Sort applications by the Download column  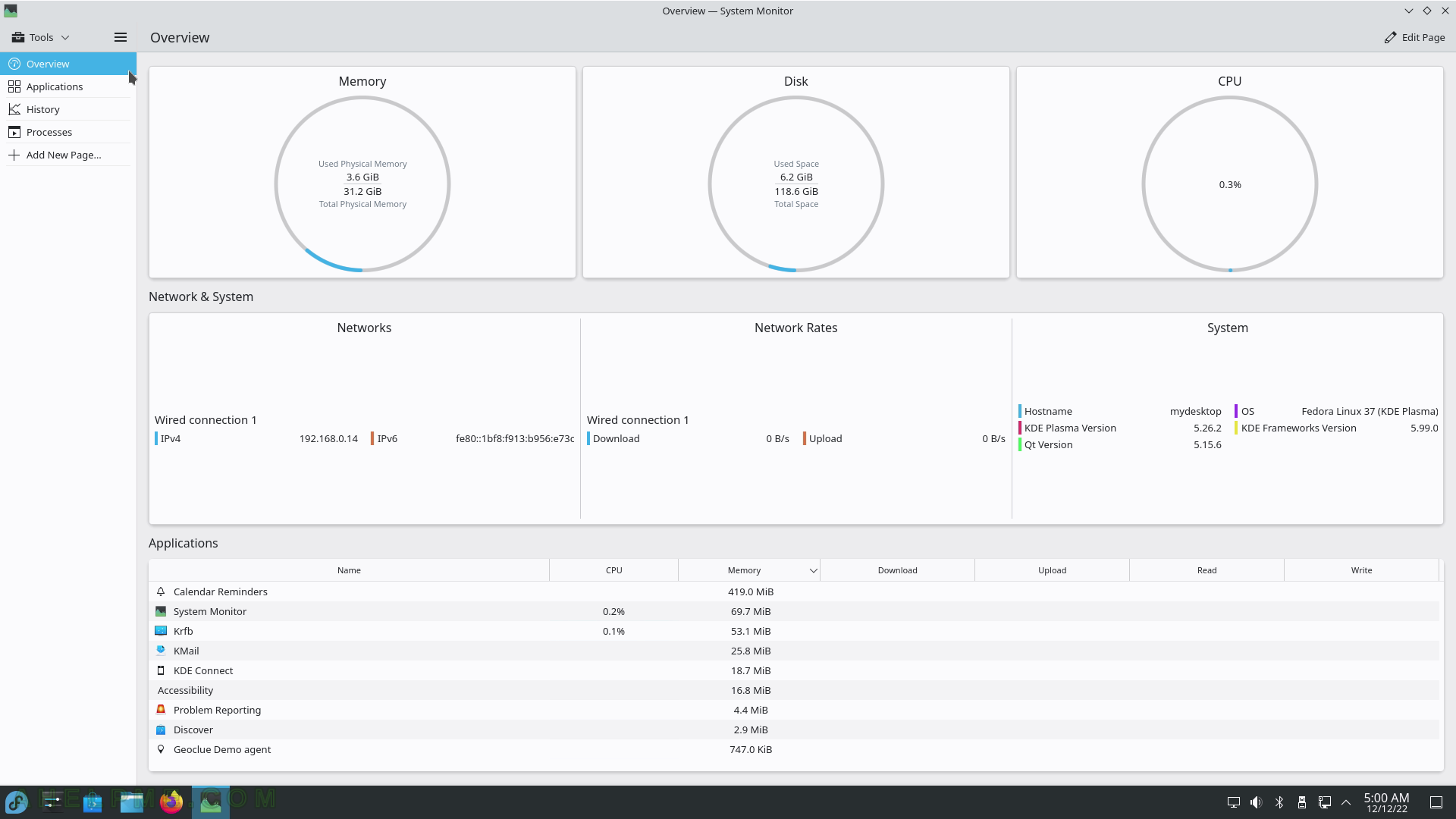tap(897, 570)
